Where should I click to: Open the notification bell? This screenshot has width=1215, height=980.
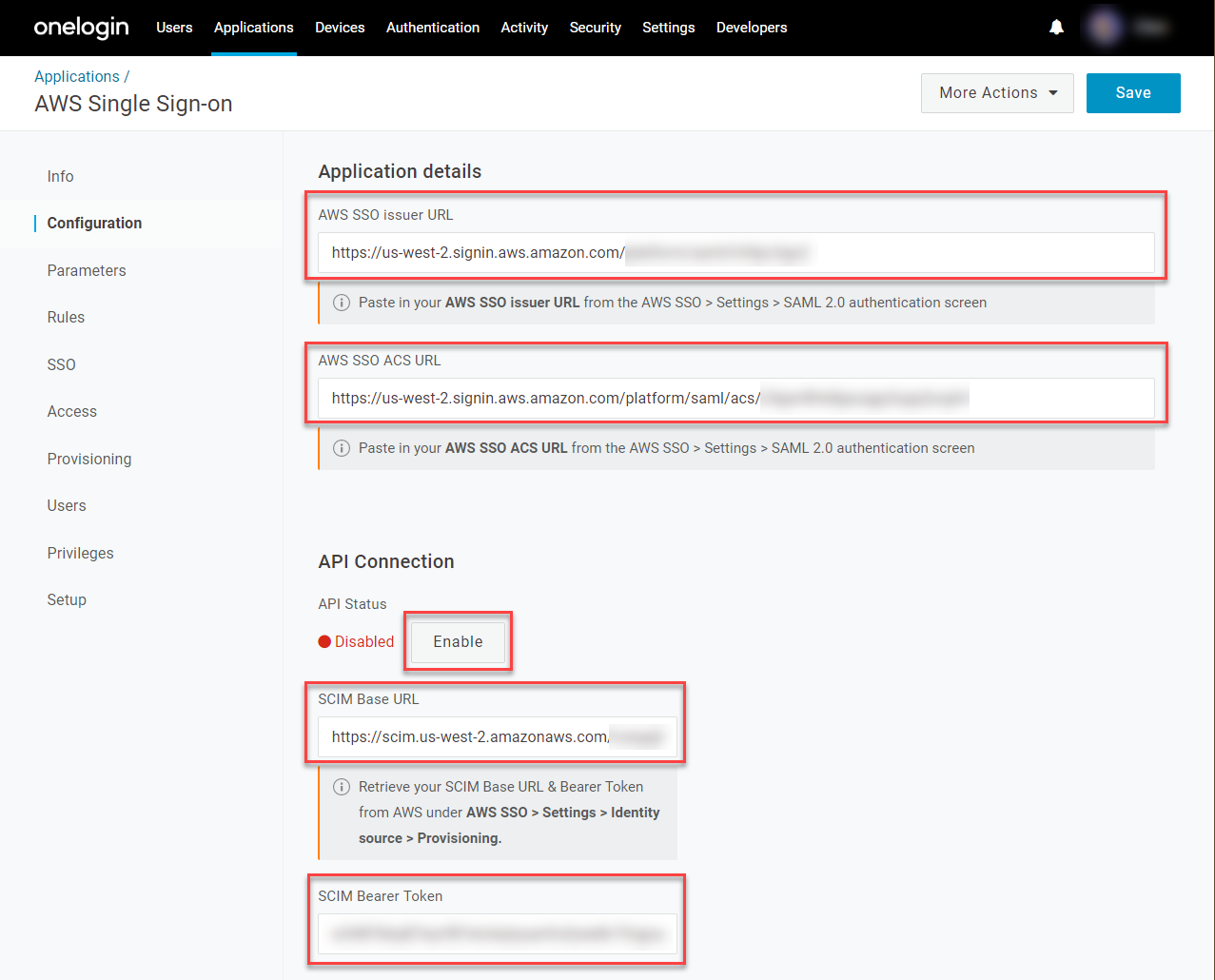1056,27
